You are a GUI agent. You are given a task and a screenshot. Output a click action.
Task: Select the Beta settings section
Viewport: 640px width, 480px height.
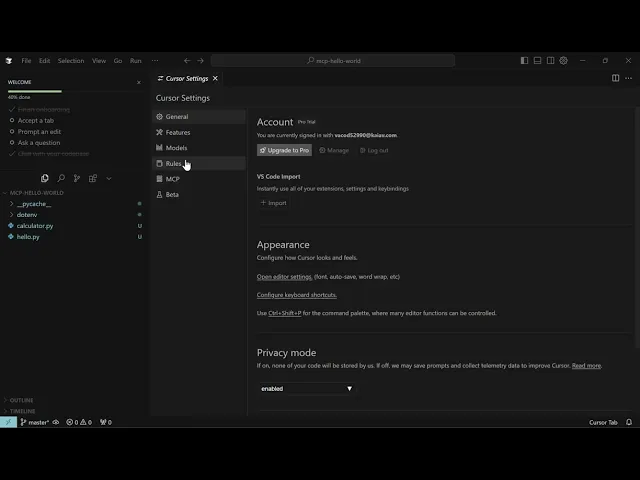pos(199,194)
